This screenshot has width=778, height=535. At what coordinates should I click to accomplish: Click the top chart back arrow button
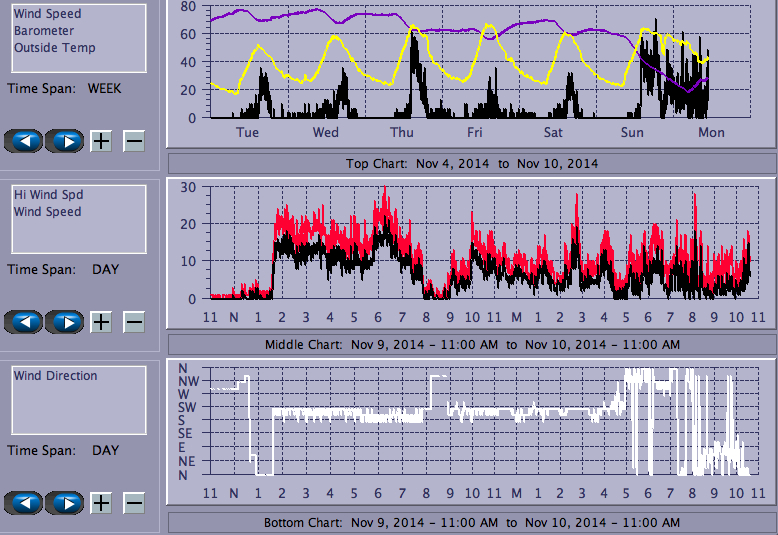click(25, 141)
